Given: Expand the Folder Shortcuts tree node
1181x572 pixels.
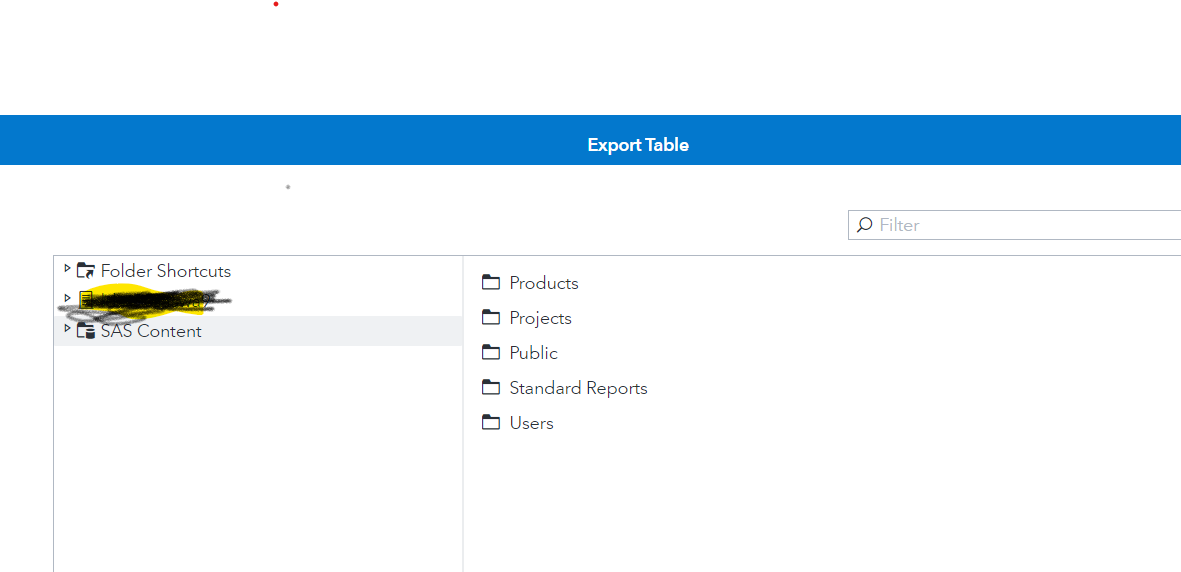Looking at the screenshot, I should [67, 269].
